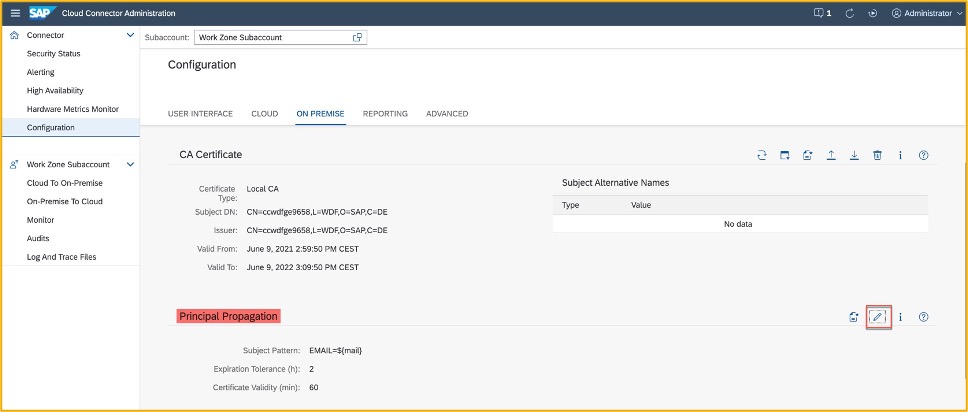Open Alerting in the sidebar
The height and width of the screenshot is (412, 968).
click(41, 72)
